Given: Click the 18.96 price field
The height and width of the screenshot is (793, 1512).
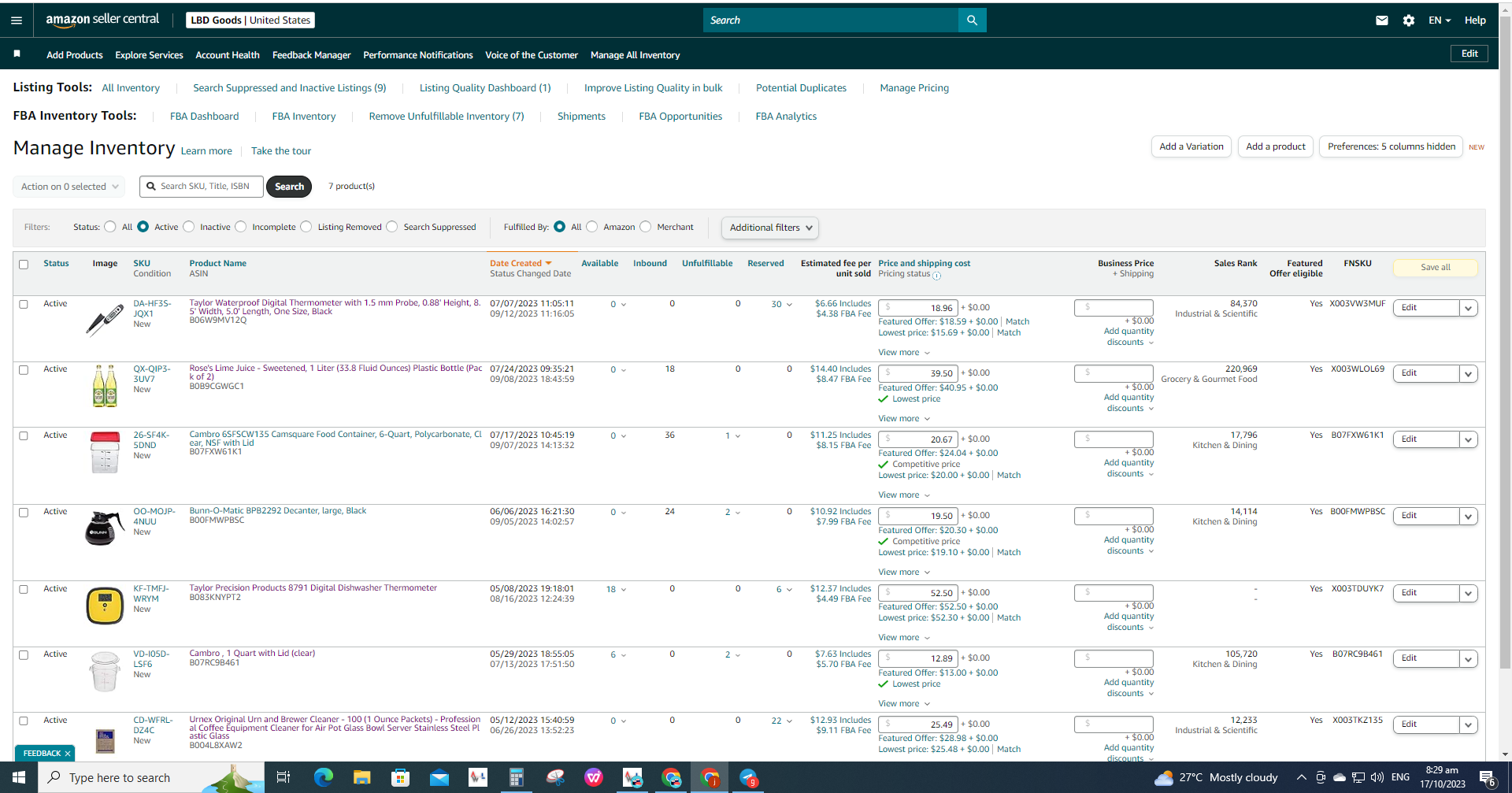Looking at the screenshot, I should pos(917,308).
